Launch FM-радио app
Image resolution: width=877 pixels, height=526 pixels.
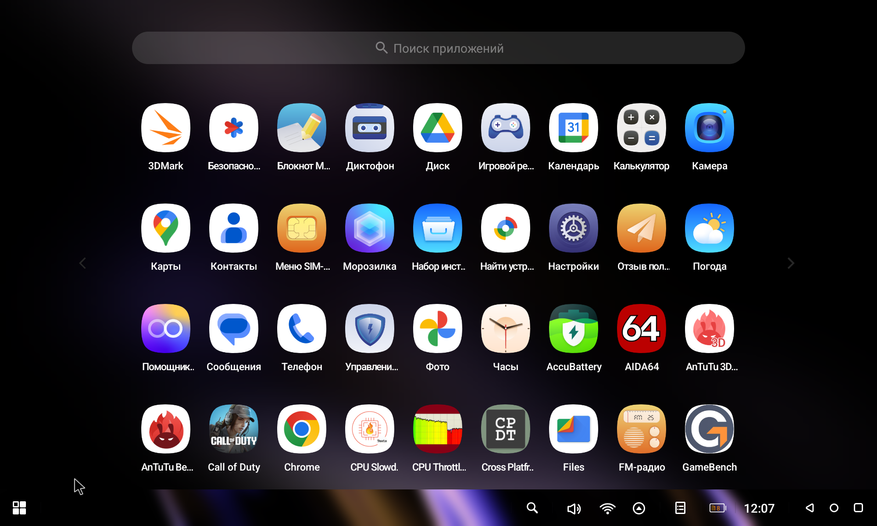coord(642,429)
